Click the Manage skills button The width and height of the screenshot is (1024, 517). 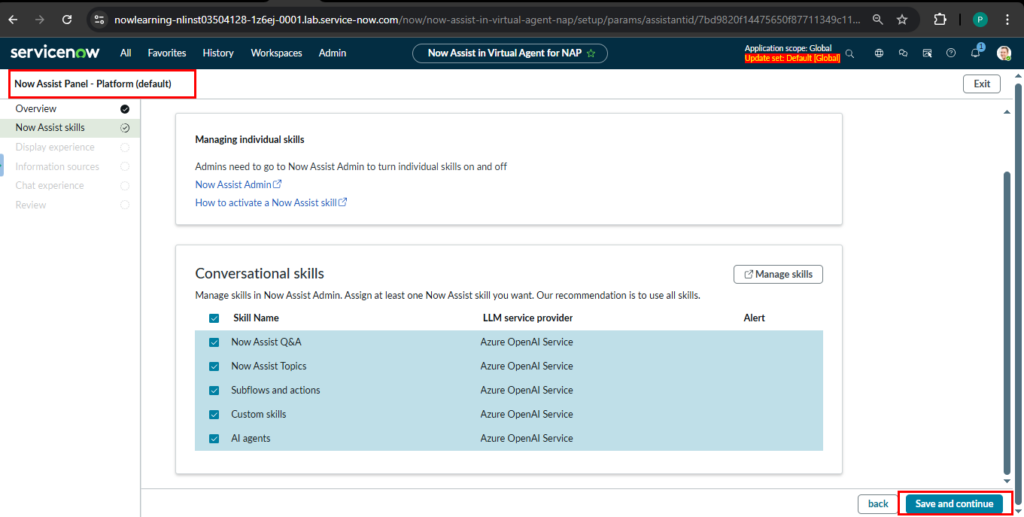pos(778,274)
